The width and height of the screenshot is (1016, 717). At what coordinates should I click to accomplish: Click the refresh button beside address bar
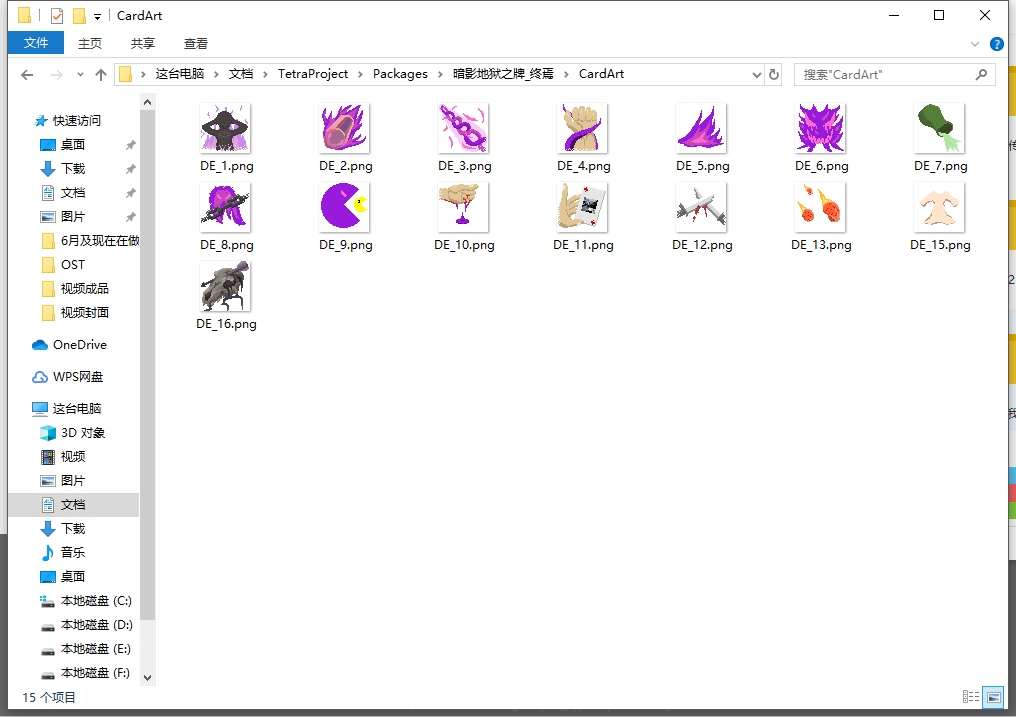774,74
